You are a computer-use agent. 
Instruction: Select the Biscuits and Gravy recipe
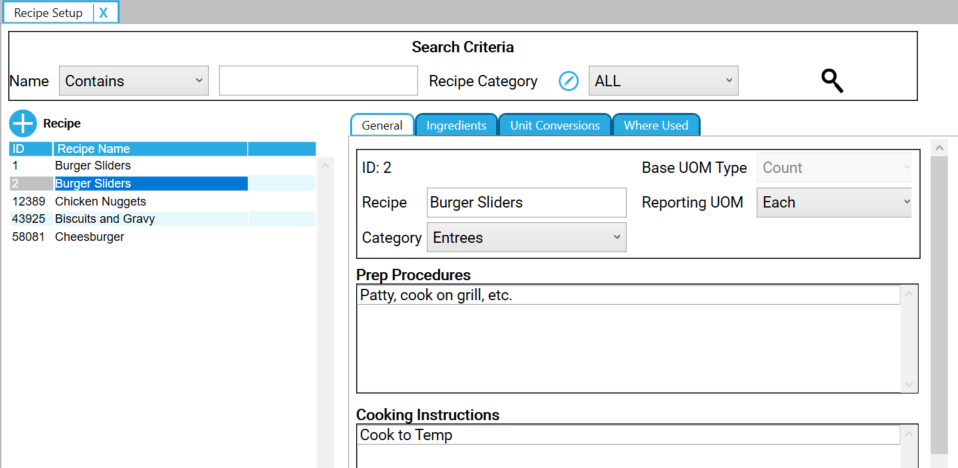click(104, 219)
